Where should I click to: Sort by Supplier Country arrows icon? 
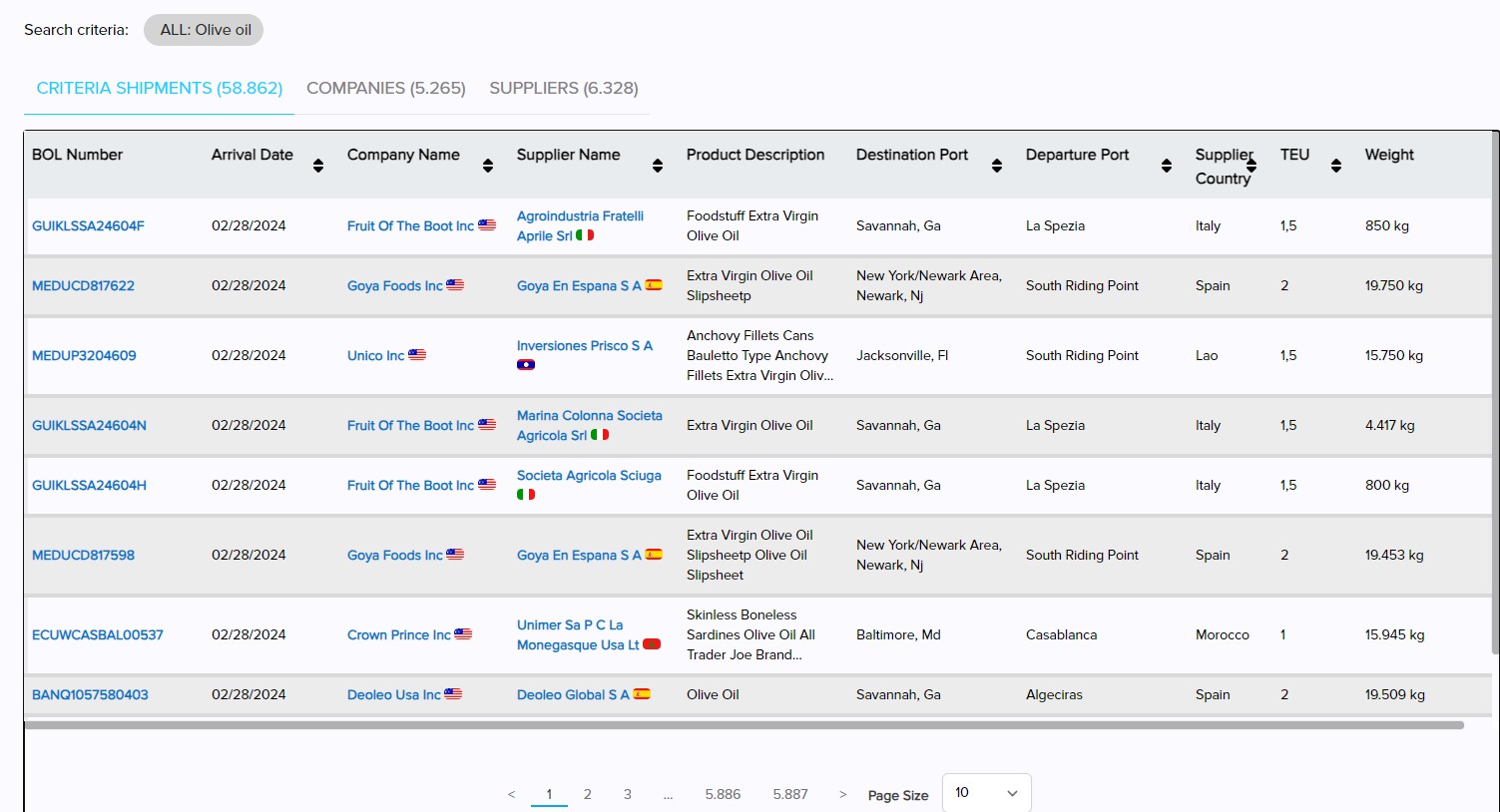1251,165
